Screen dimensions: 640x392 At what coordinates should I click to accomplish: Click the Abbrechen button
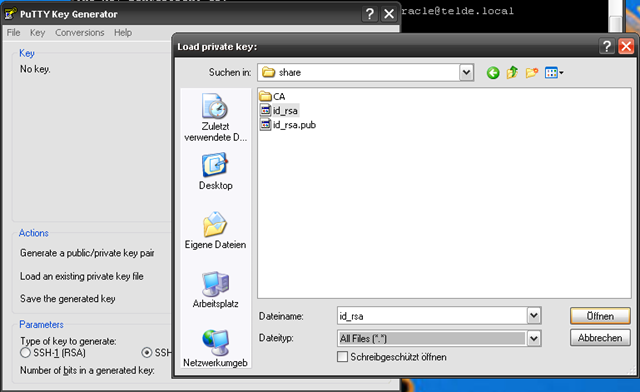(600, 338)
